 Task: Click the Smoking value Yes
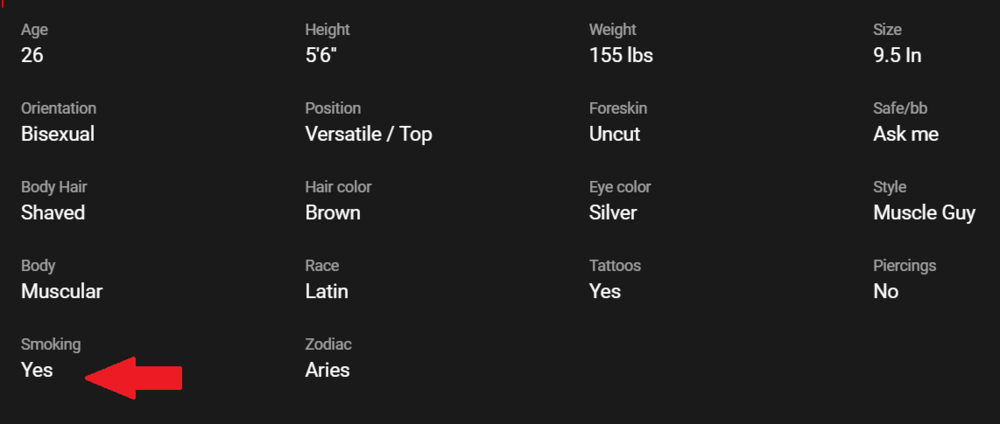37,370
